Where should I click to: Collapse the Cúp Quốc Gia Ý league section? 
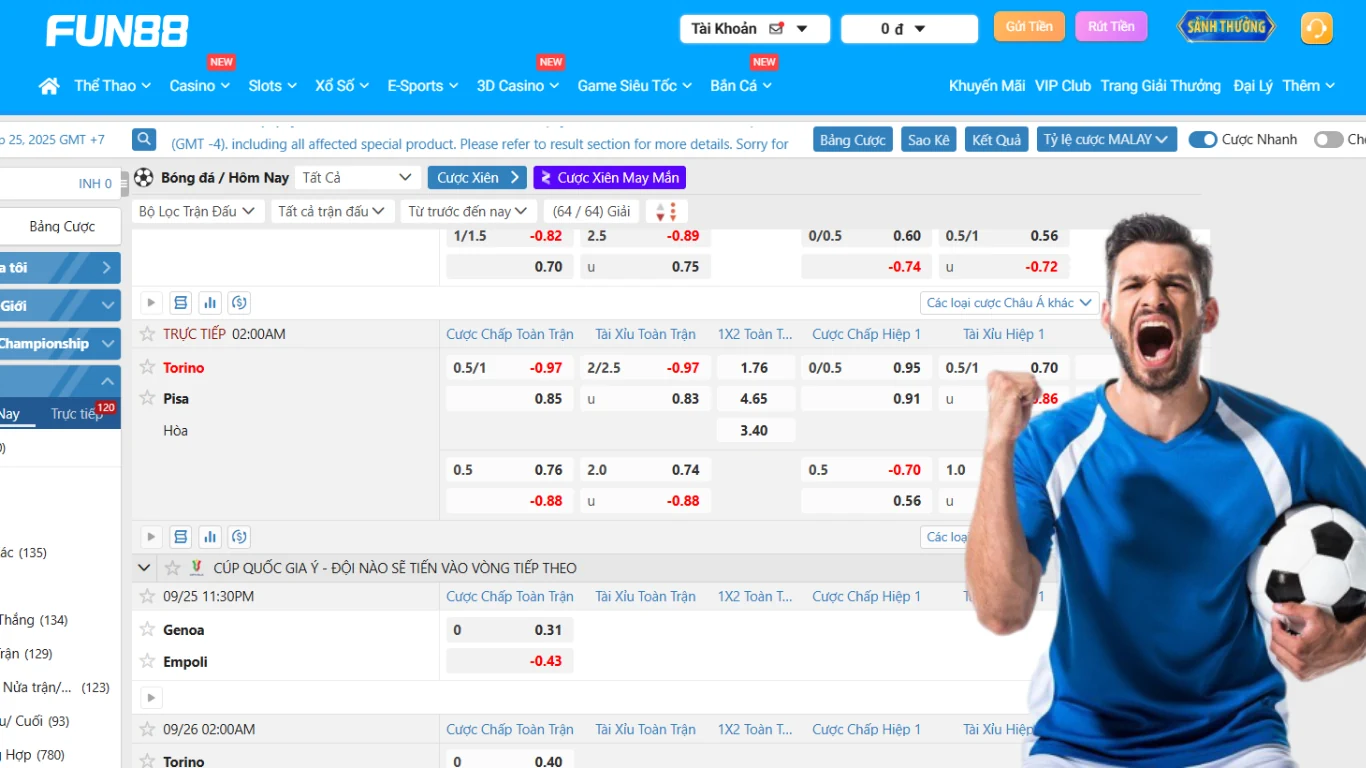point(144,568)
